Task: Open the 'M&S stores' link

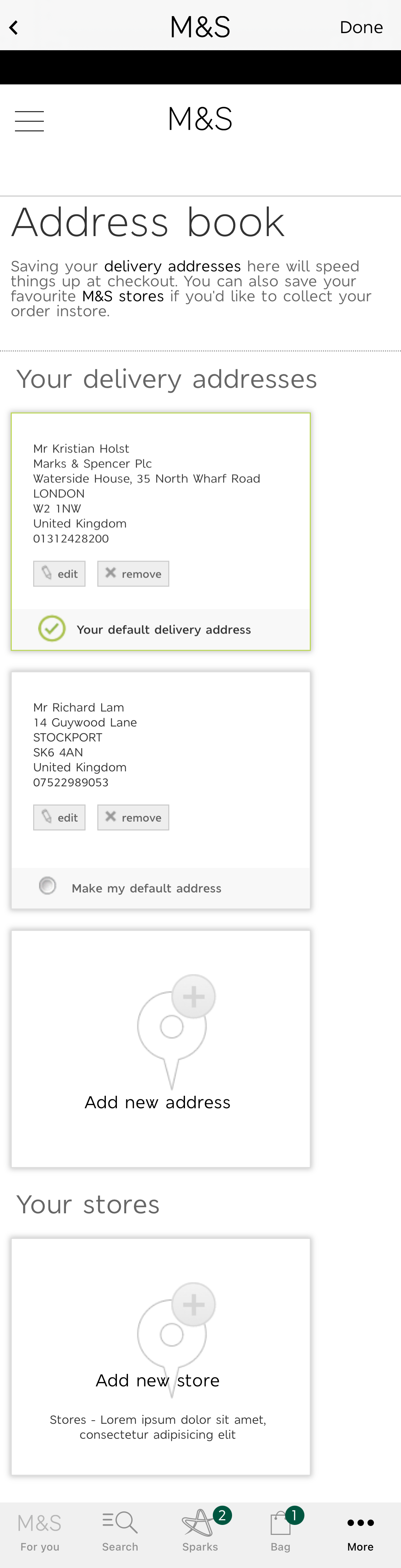Action: [x=123, y=296]
